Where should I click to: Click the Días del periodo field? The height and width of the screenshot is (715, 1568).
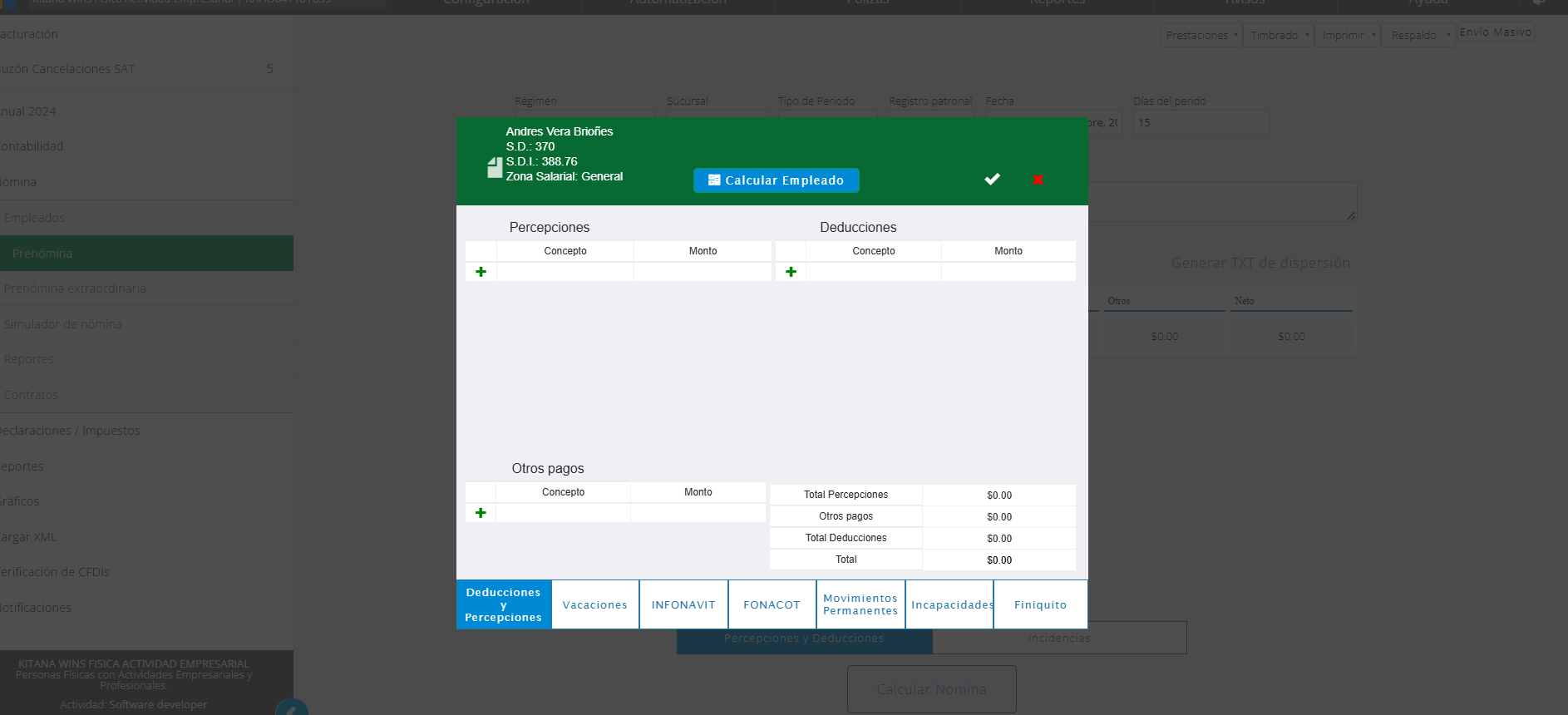pos(1201,123)
